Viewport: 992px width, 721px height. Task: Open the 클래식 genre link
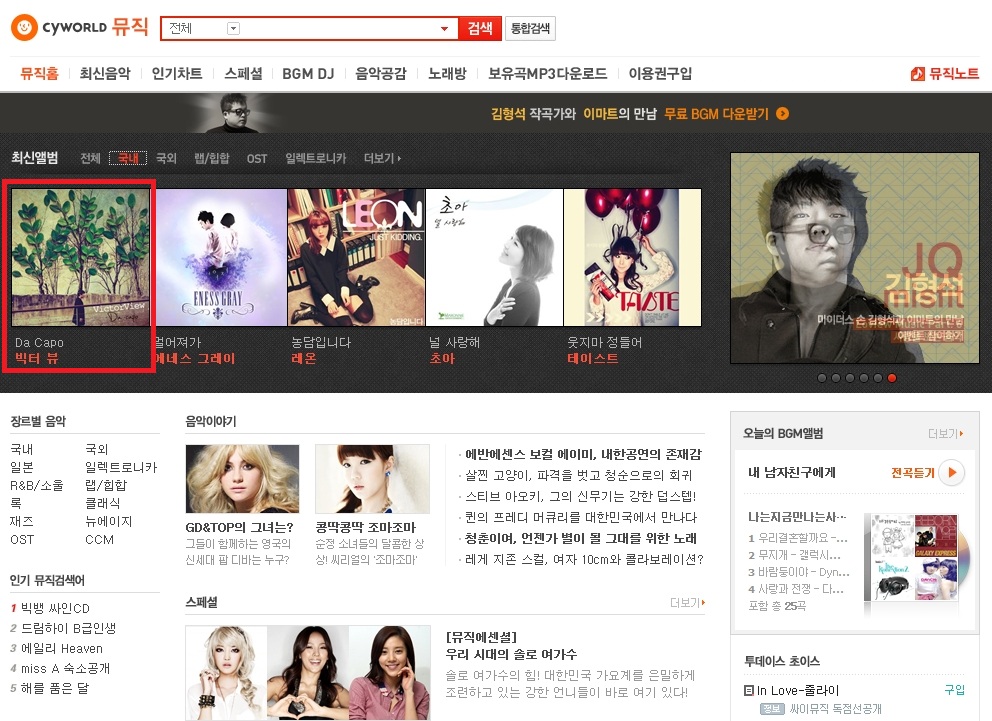(x=102, y=503)
